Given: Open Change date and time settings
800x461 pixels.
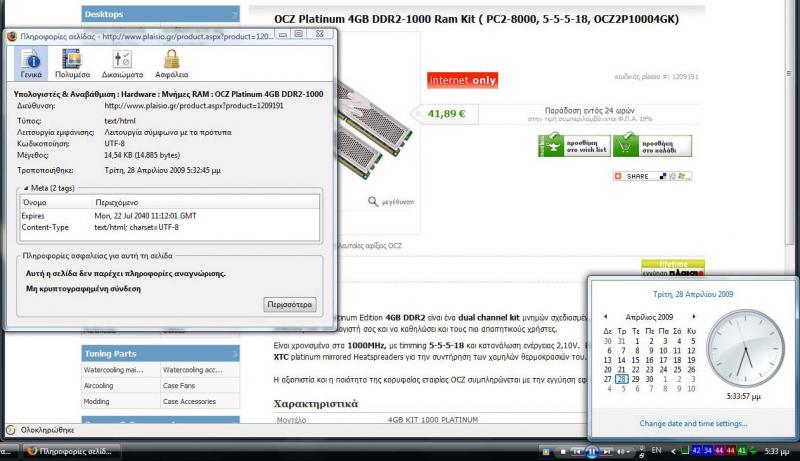Looking at the screenshot, I should [x=693, y=423].
